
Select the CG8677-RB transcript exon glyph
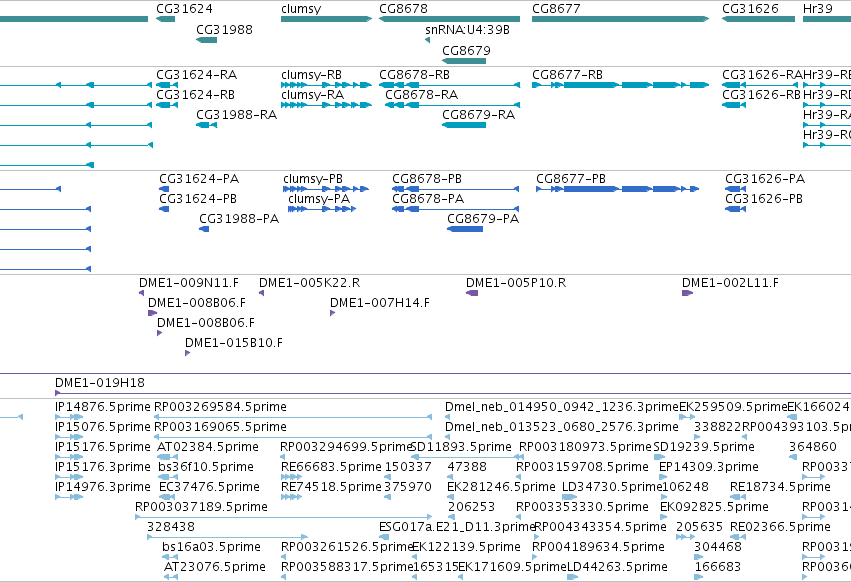point(620,85)
